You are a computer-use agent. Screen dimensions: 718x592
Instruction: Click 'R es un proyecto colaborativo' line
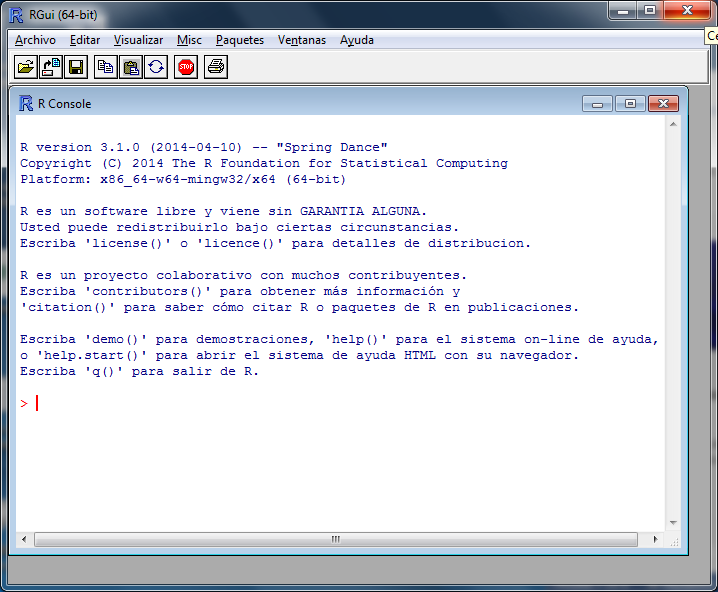click(x=243, y=275)
